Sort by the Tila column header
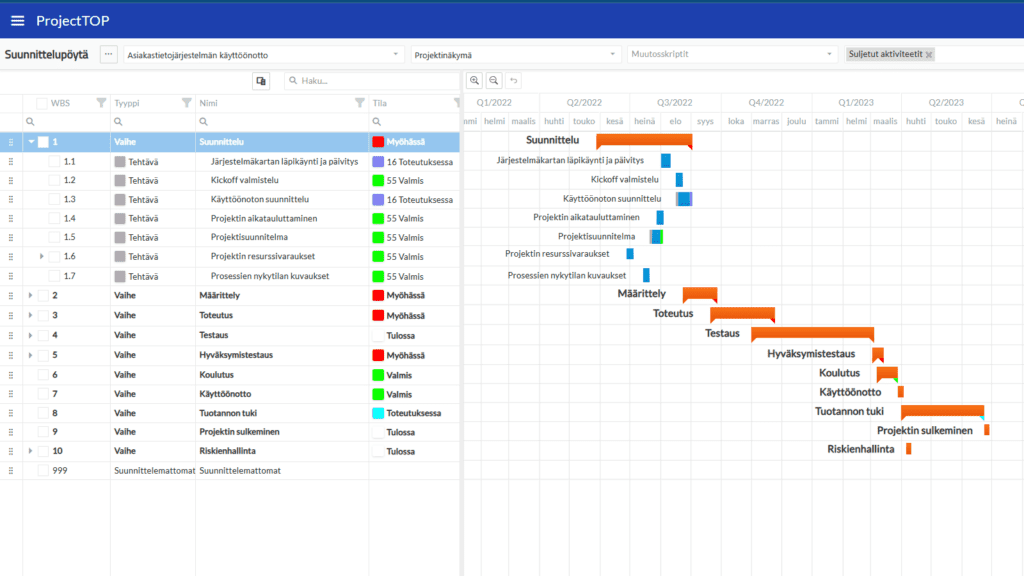Screen dimensions: 1024x576 coord(379,103)
